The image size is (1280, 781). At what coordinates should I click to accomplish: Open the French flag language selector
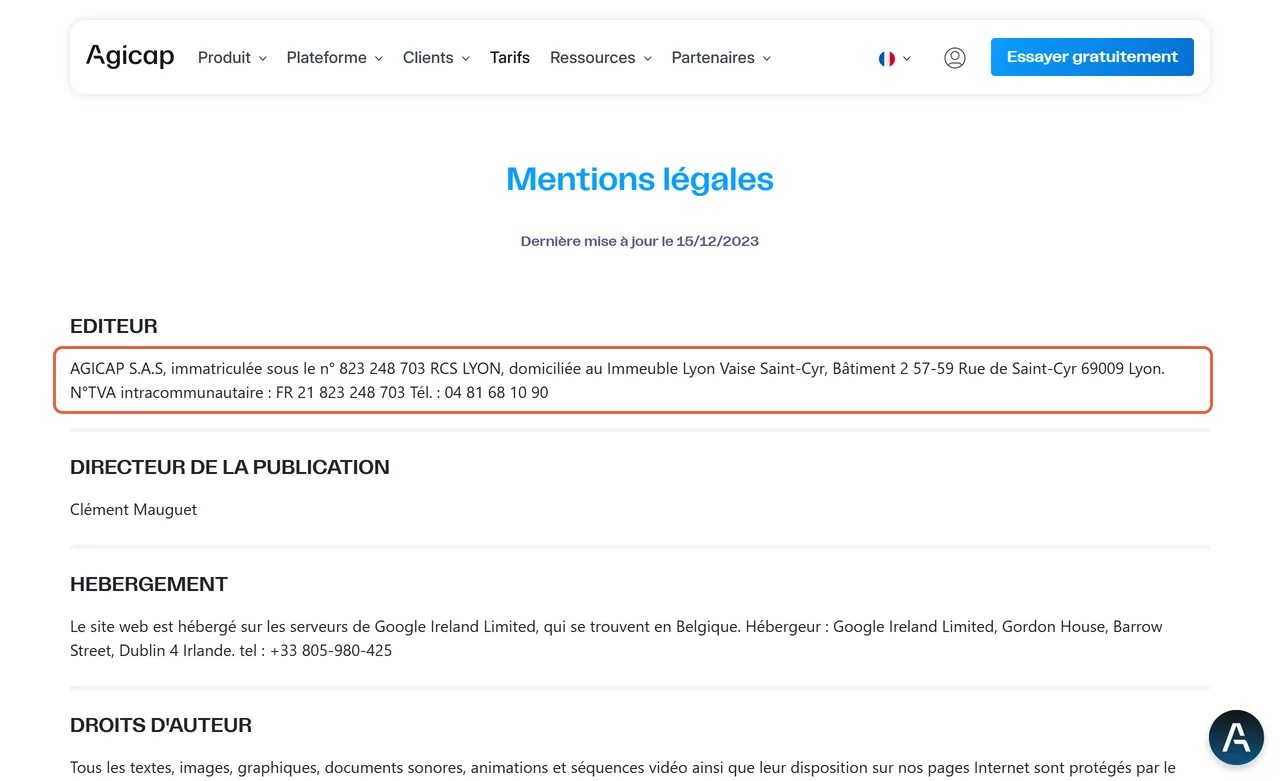point(895,58)
